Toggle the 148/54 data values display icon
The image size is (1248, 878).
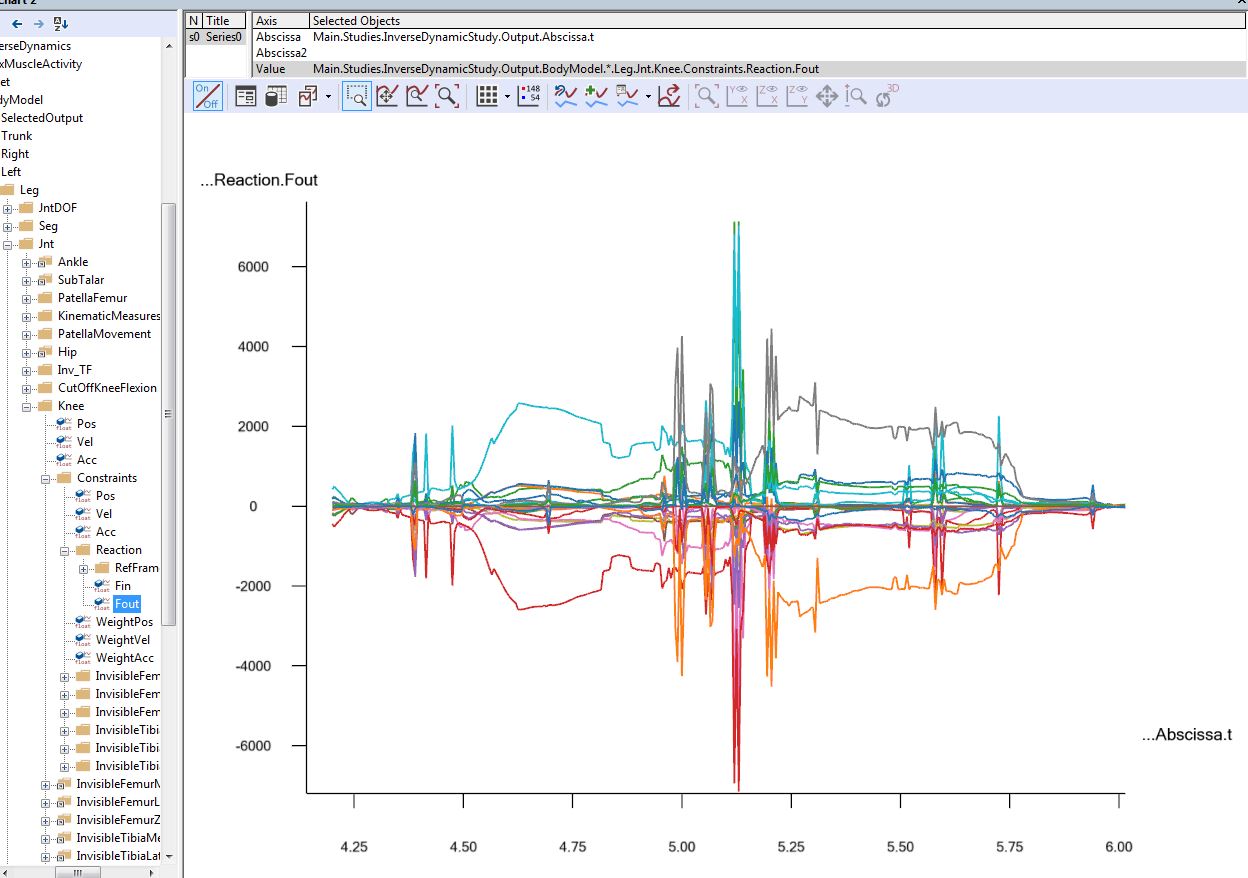pos(529,96)
